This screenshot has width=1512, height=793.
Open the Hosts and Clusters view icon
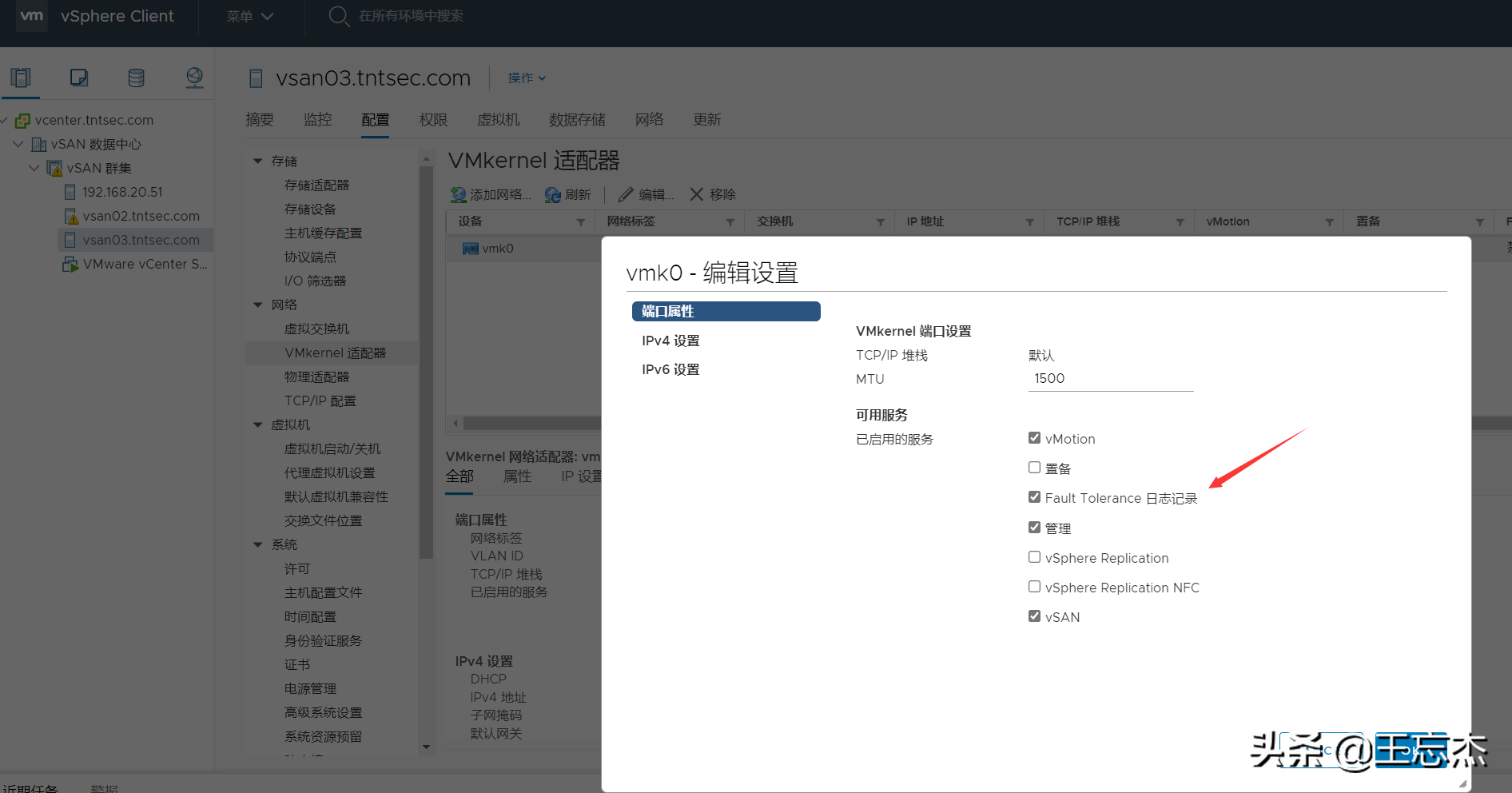[x=21, y=78]
